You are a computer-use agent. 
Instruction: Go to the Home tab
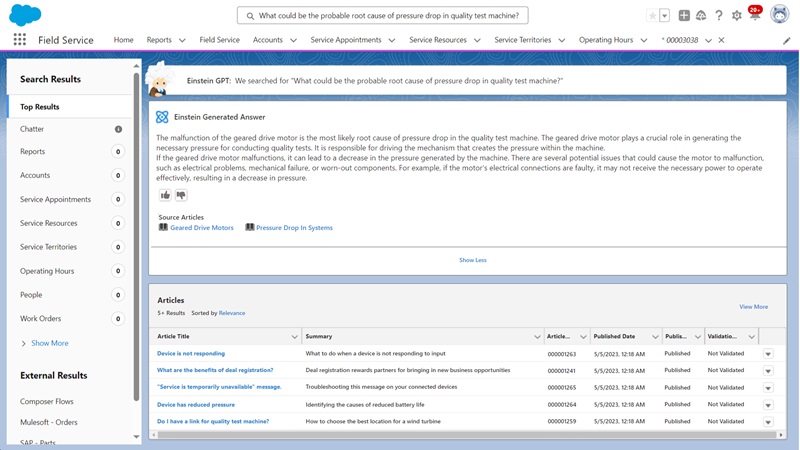coord(123,40)
